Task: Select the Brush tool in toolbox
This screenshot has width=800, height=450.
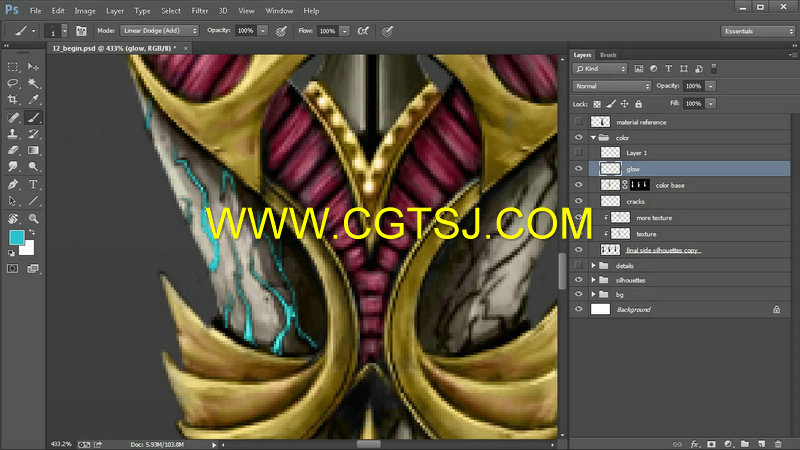Action: (33, 118)
